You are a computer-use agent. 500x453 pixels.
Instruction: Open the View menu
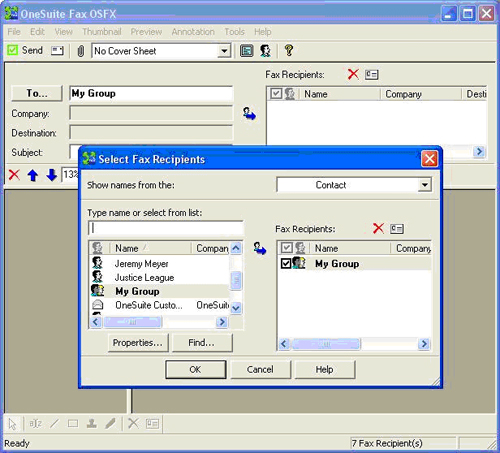click(64, 32)
